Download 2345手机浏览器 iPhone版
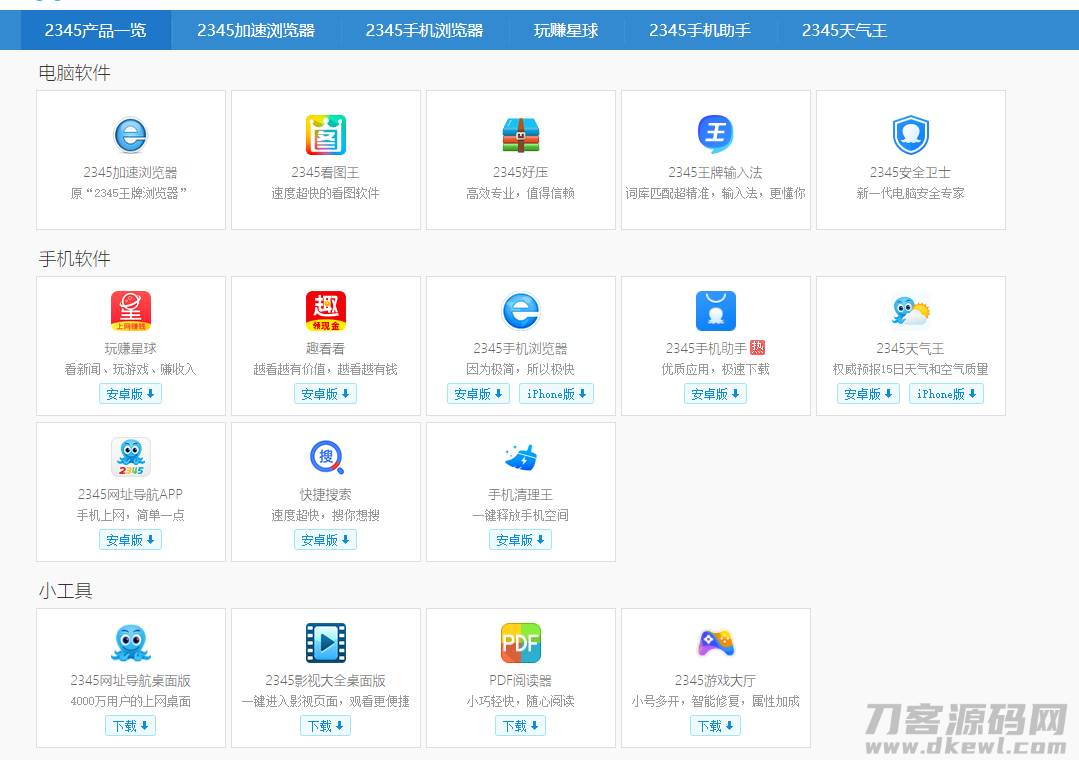 (556, 394)
